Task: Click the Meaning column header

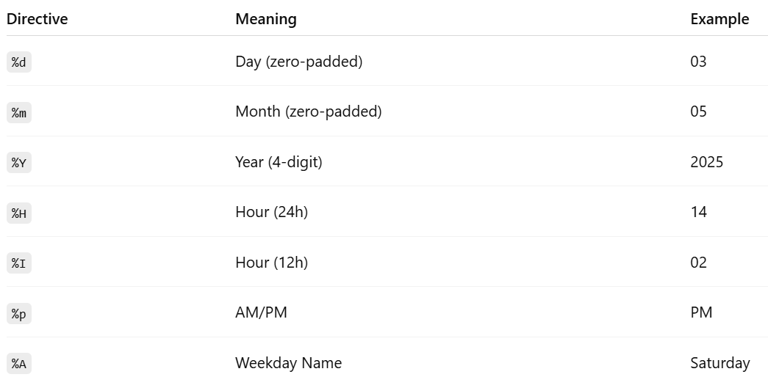Action: click(266, 19)
